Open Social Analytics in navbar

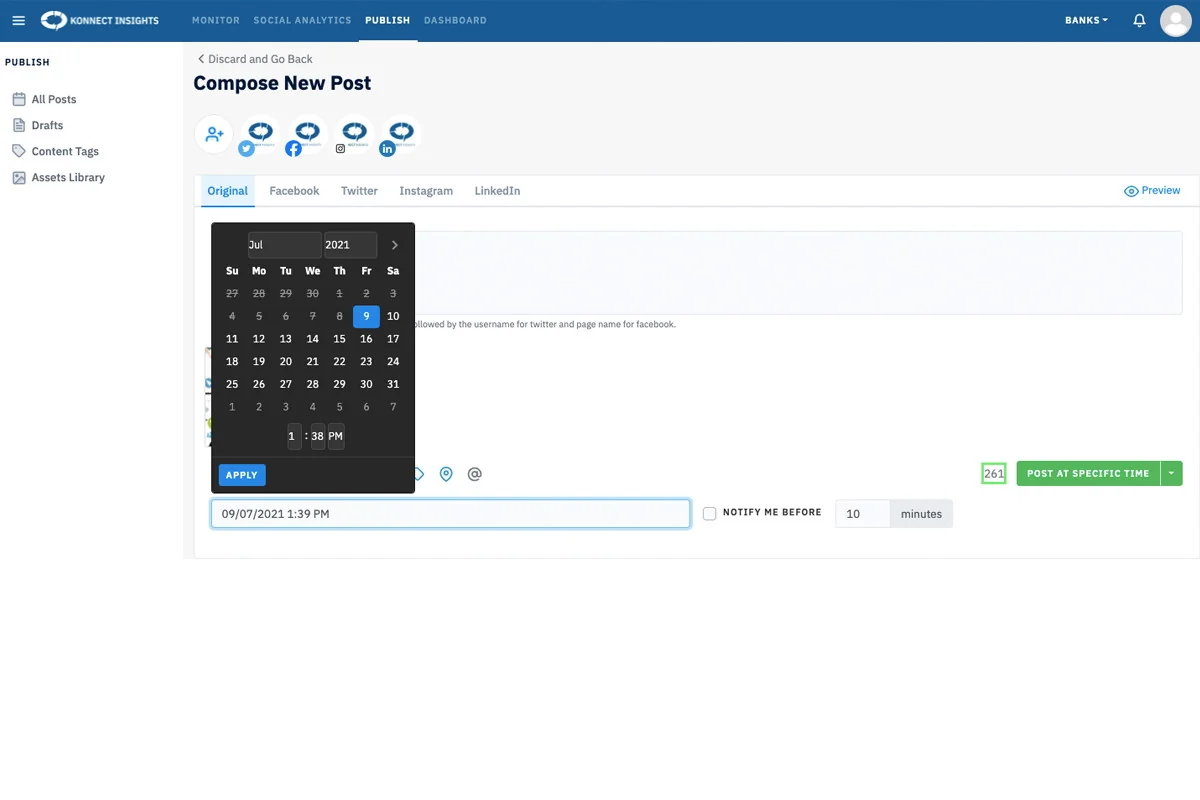[x=302, y=20]
